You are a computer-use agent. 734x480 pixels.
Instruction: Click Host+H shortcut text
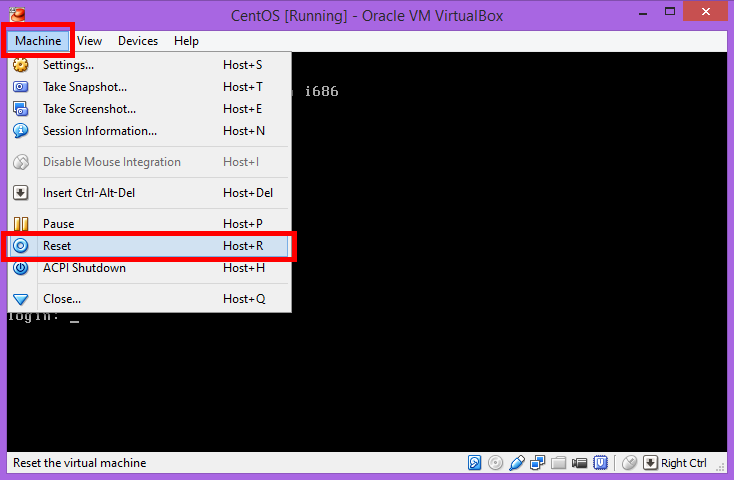click(x=244, y=268)
